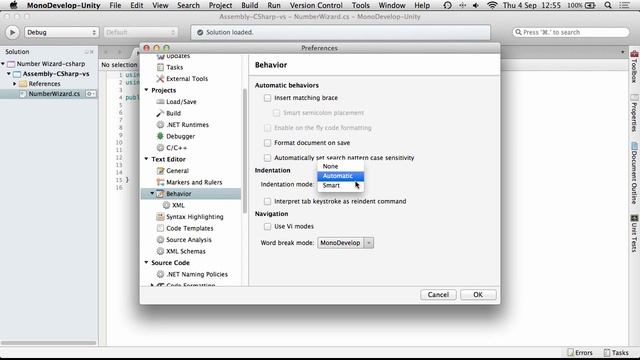Select the Code Templates icon
640x360 pixels.
160,228
